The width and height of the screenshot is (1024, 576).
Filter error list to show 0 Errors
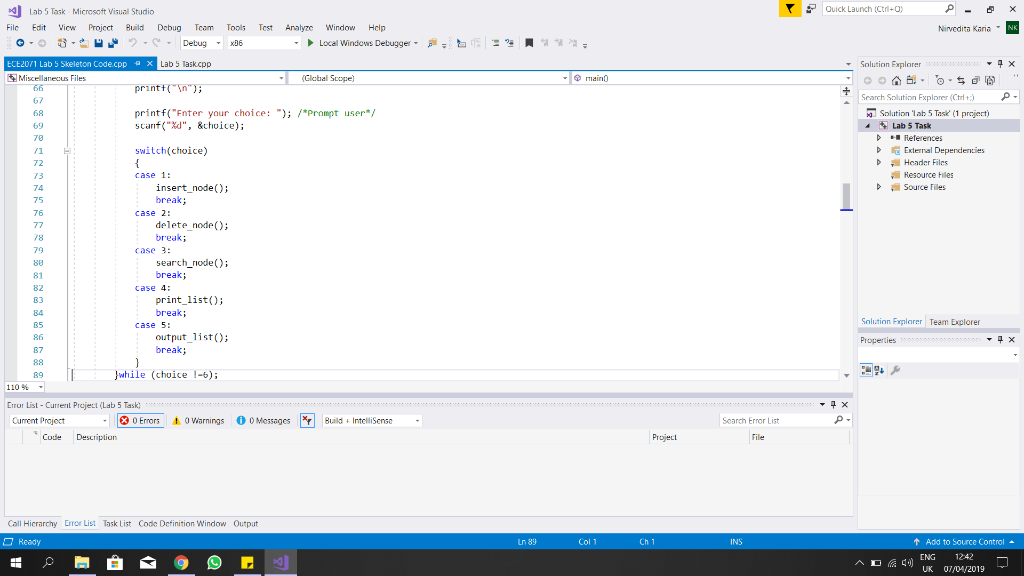pos(138,420)
